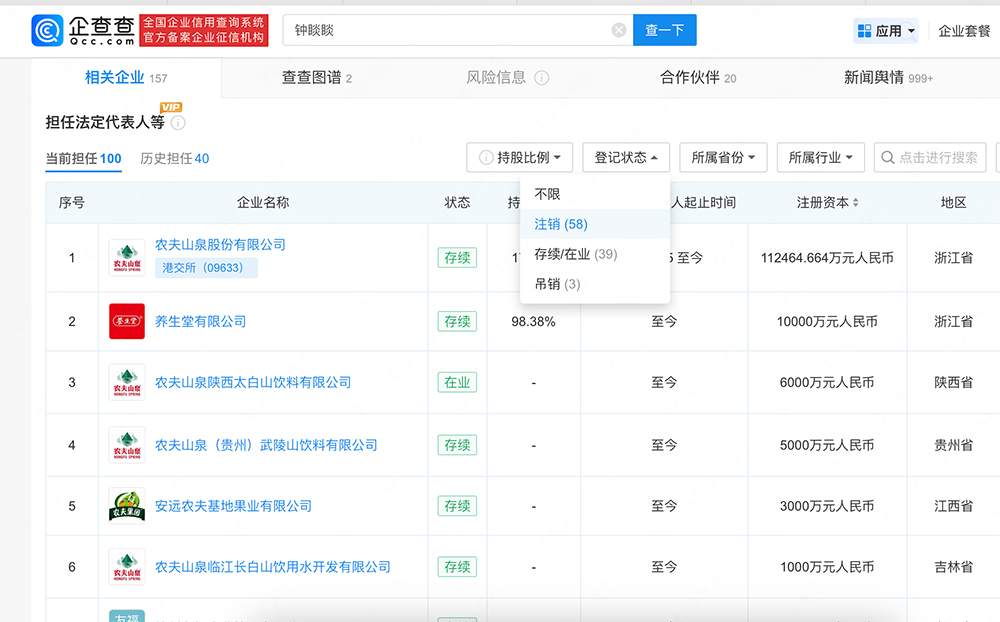The width and height of the screenshot is (1000, 622).
Task: Clear the search box with the X icon
Action: coord(618,30)
